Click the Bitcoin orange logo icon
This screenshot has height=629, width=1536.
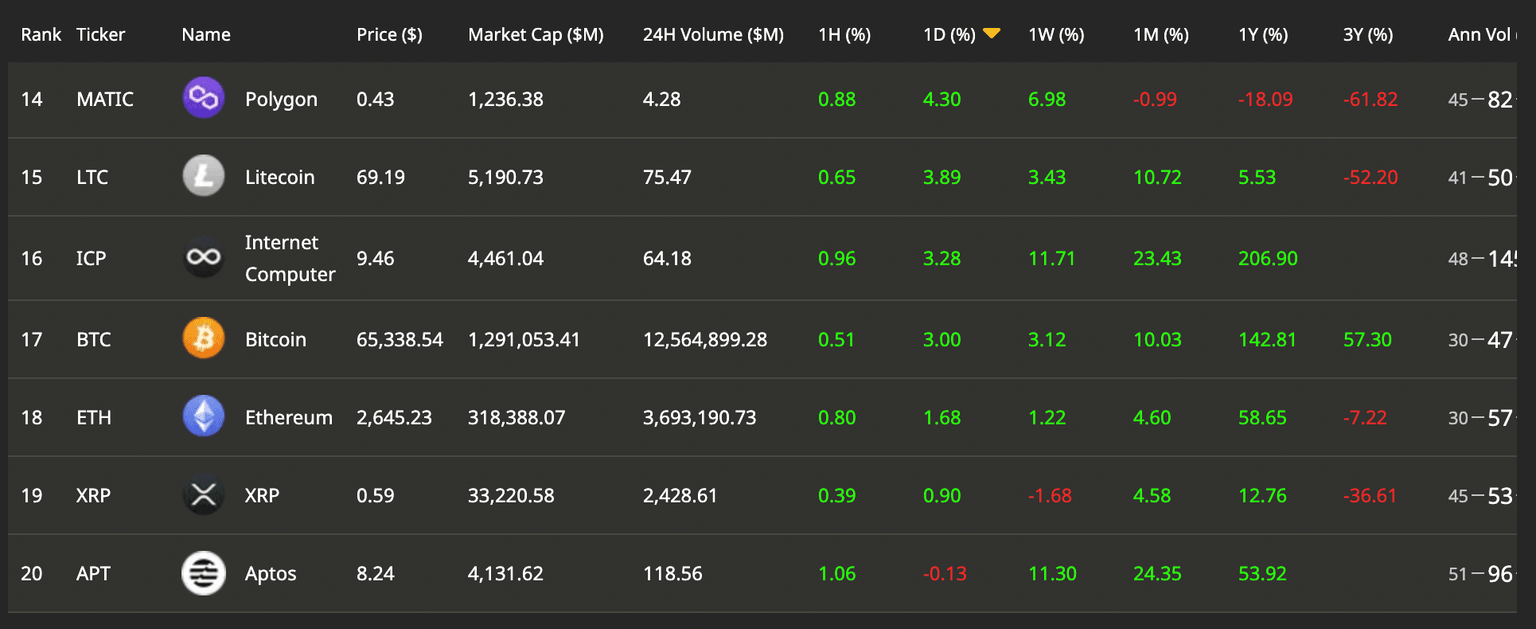[x=203, y=339]
